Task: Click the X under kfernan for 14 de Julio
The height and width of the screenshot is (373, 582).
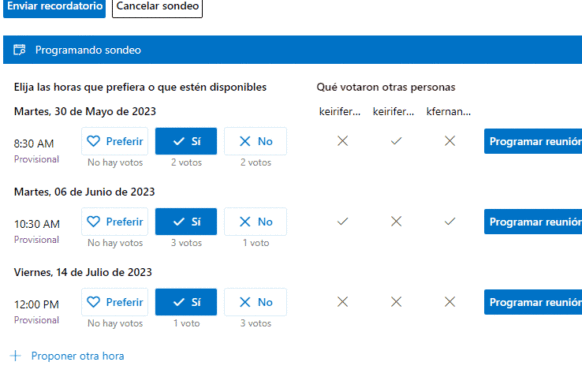Action: click(x=450, y=302)
